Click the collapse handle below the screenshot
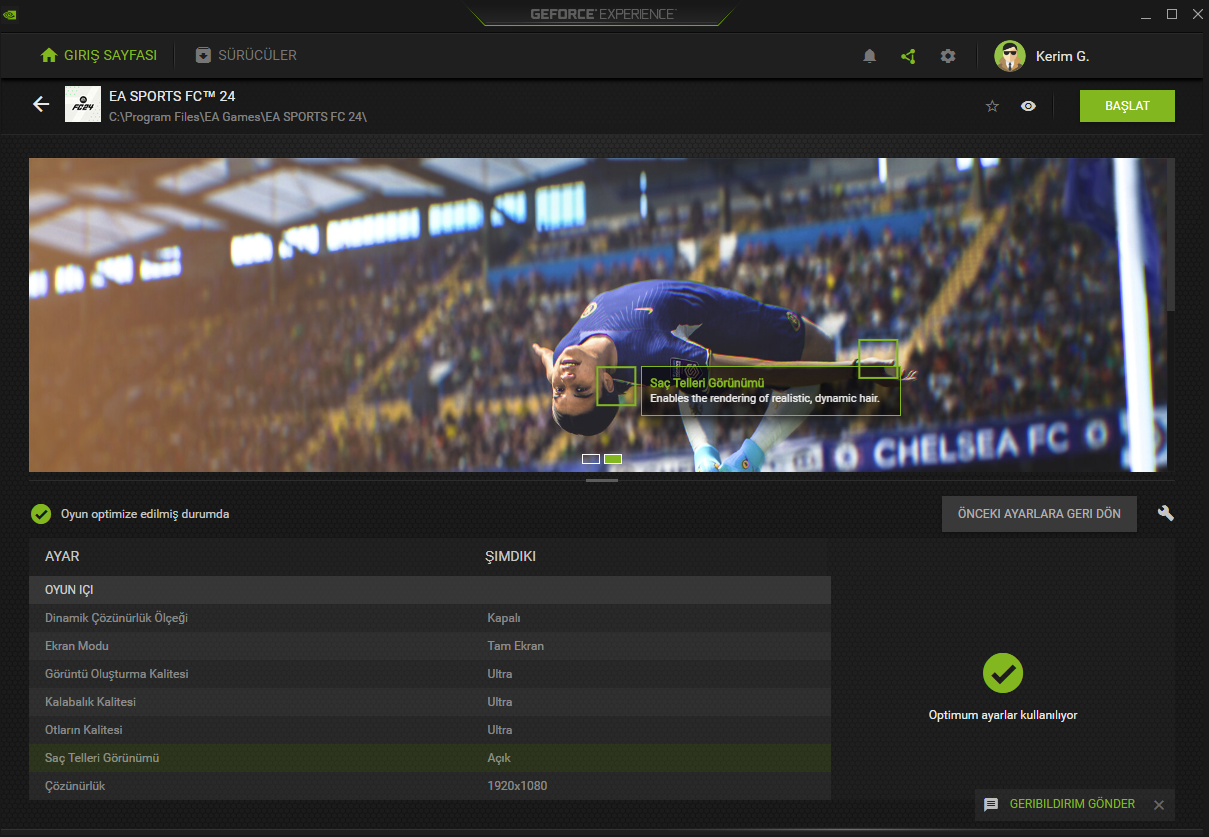1209x837 pixels. (x=602, y=480)
